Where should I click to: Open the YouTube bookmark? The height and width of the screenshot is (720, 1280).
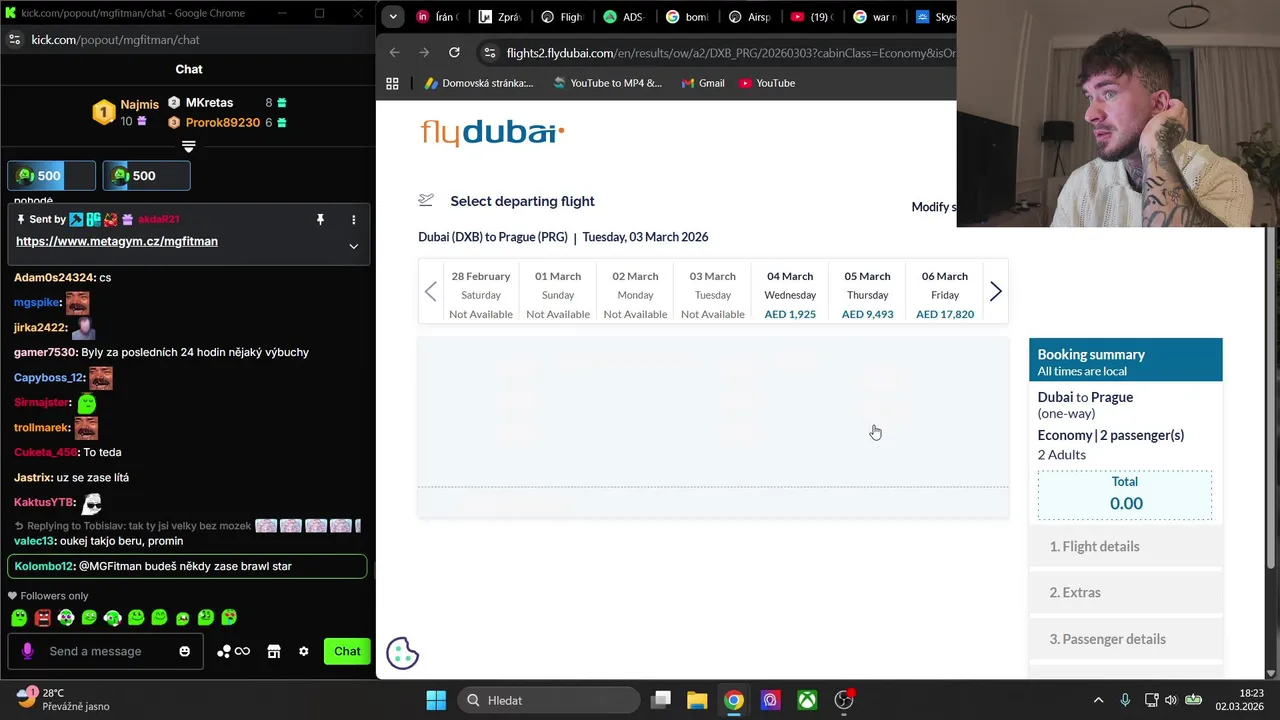point(767,83)
